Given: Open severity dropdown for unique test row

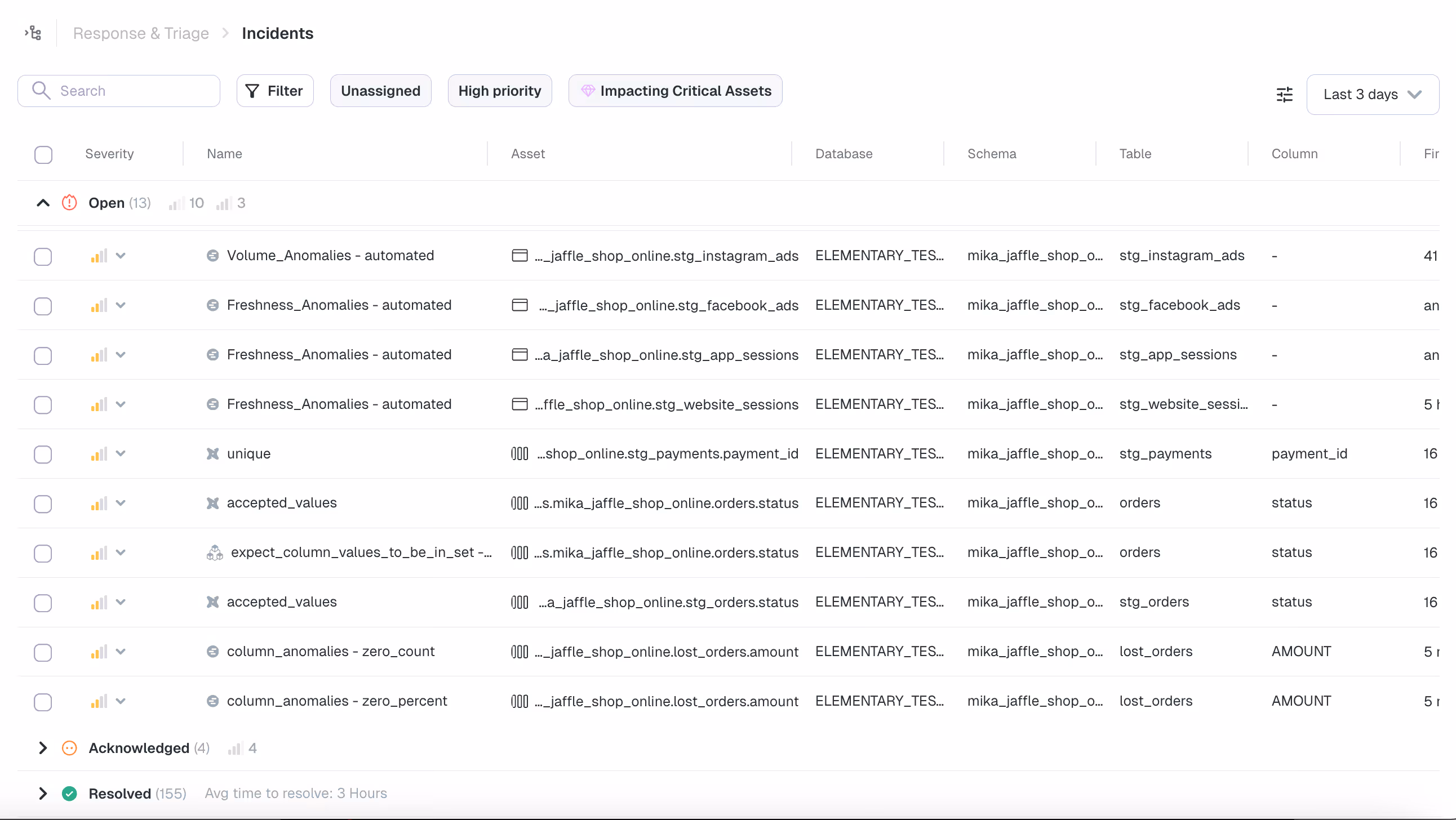Looking at the screenshot, I should [x=121, y=454].
